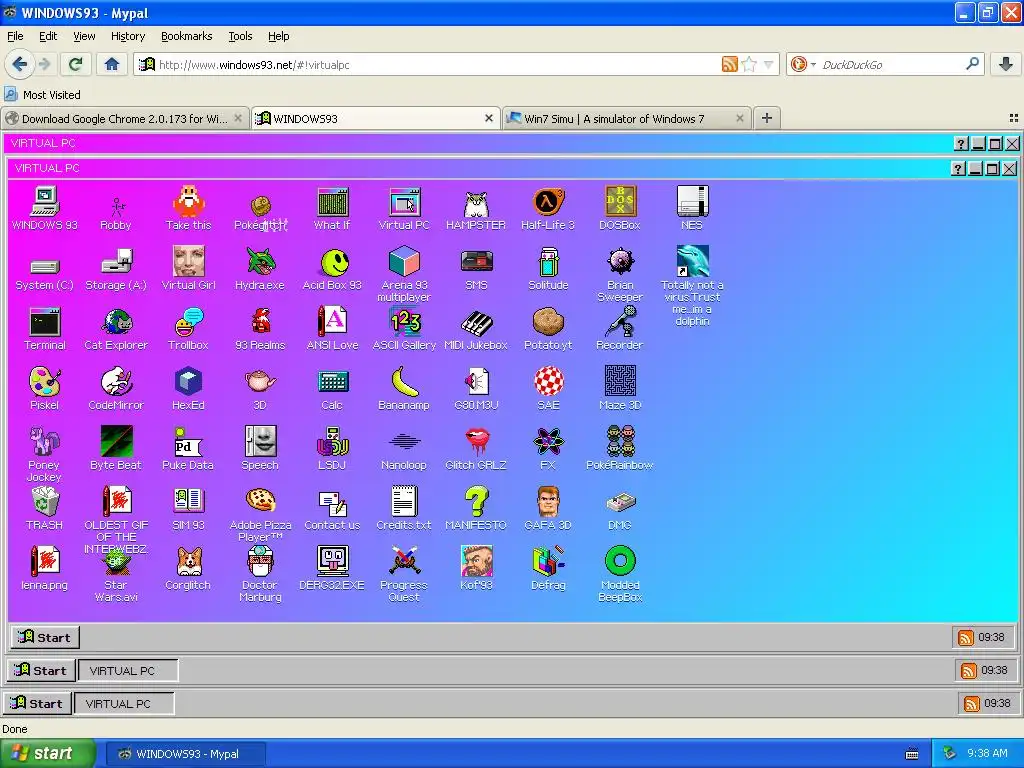Expand the URL bar history dropdown
Viewport: 1024px width, 768px height.
769,64
